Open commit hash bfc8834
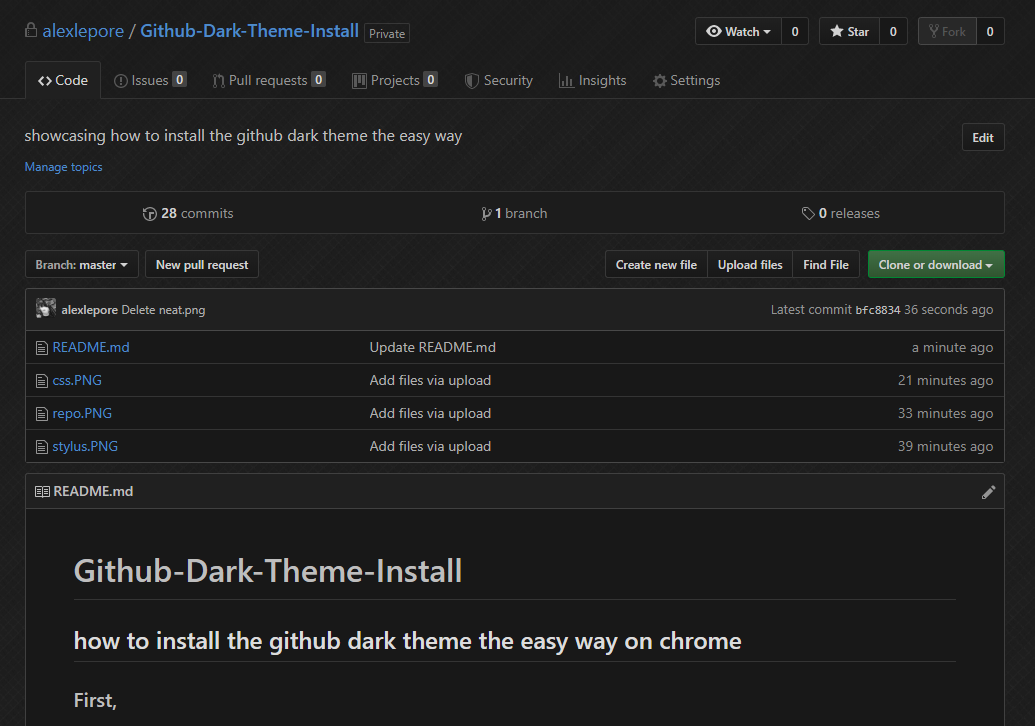The height and width of the screenshot is (726, 1035). [878, 310]
